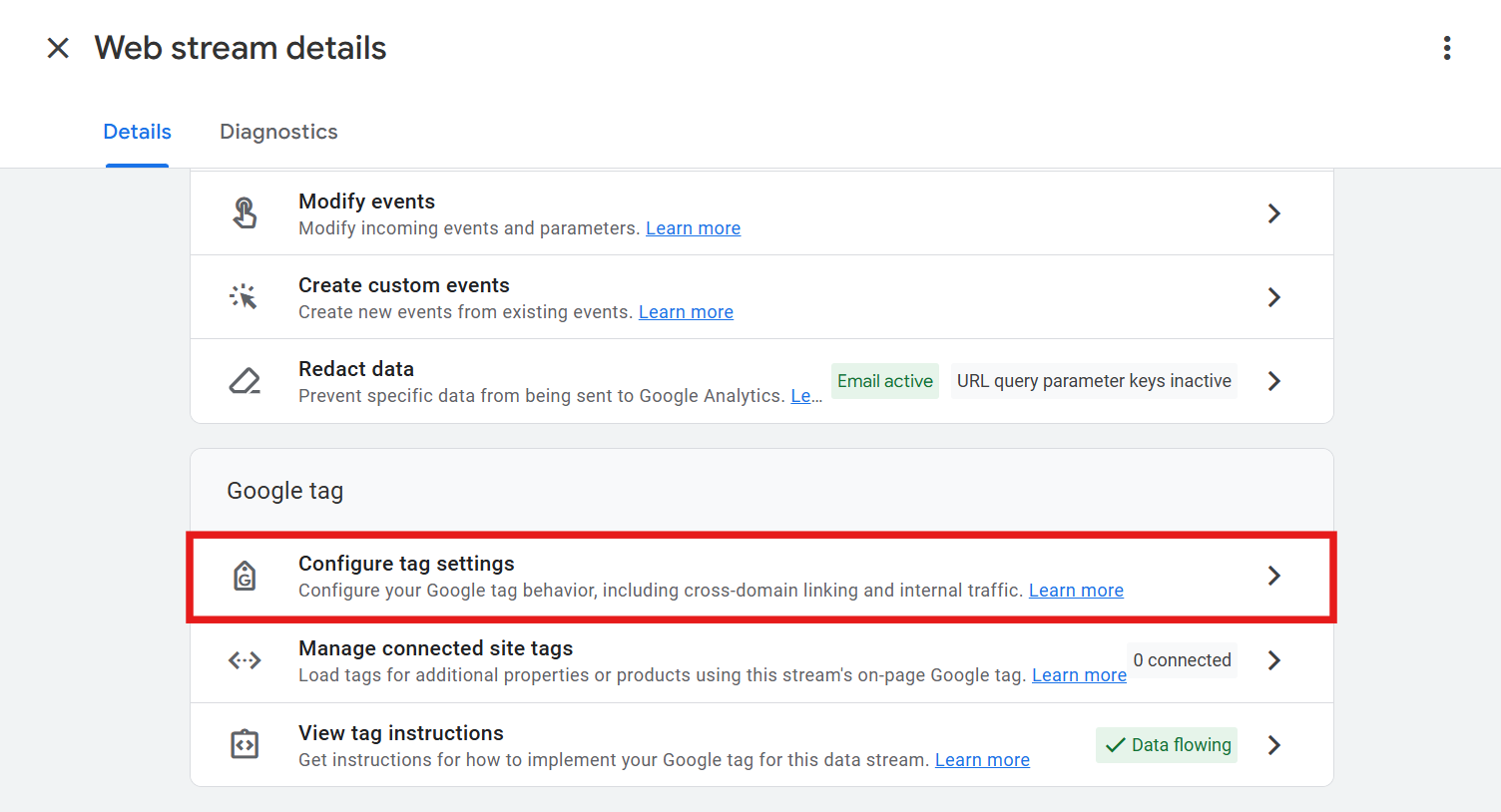The width and height of the screenshot is (1501, 812).
Task: Click the Redact data title text
Action: pos(356,369)
